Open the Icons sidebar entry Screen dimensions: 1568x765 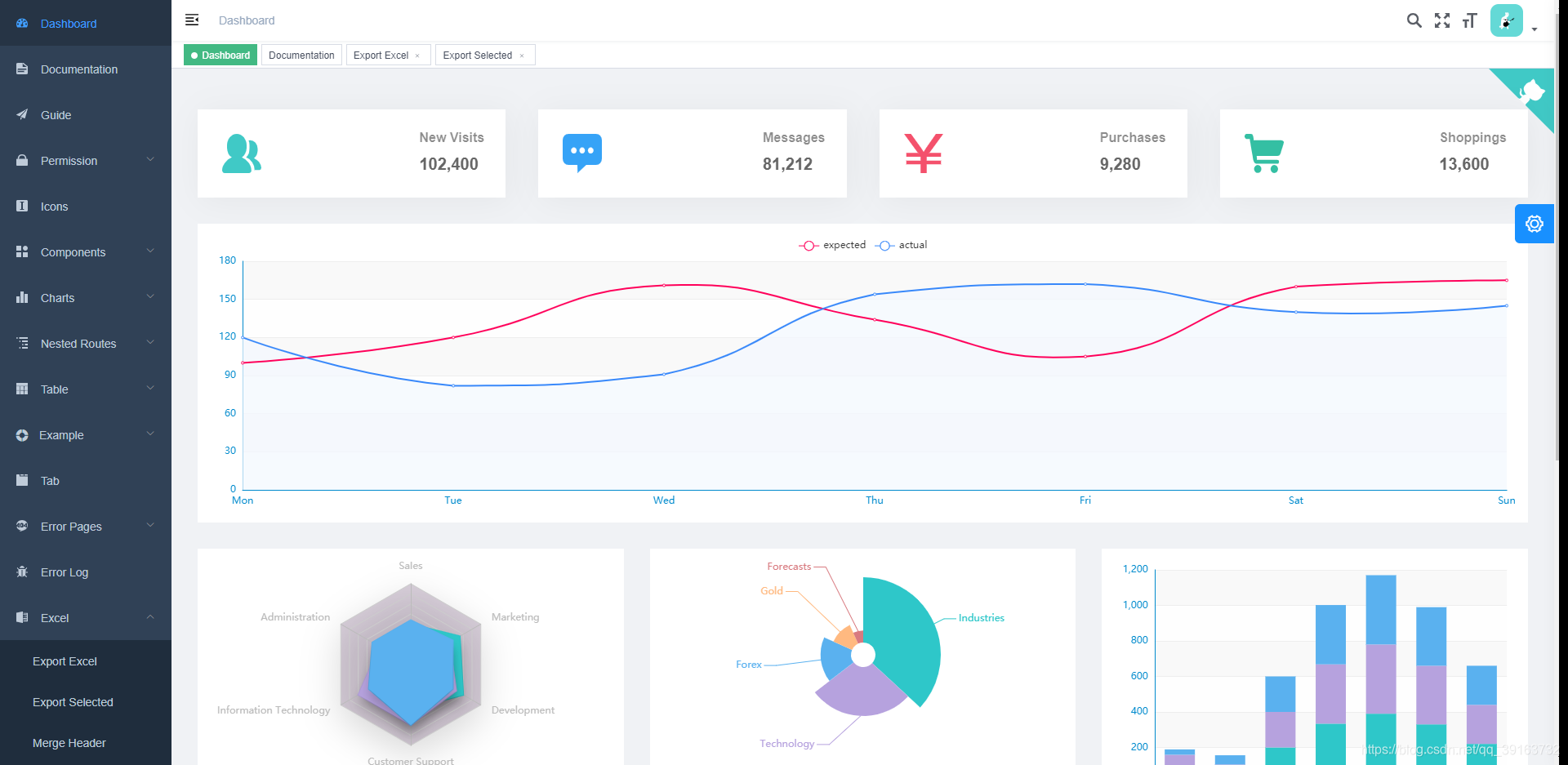point(86,207)
